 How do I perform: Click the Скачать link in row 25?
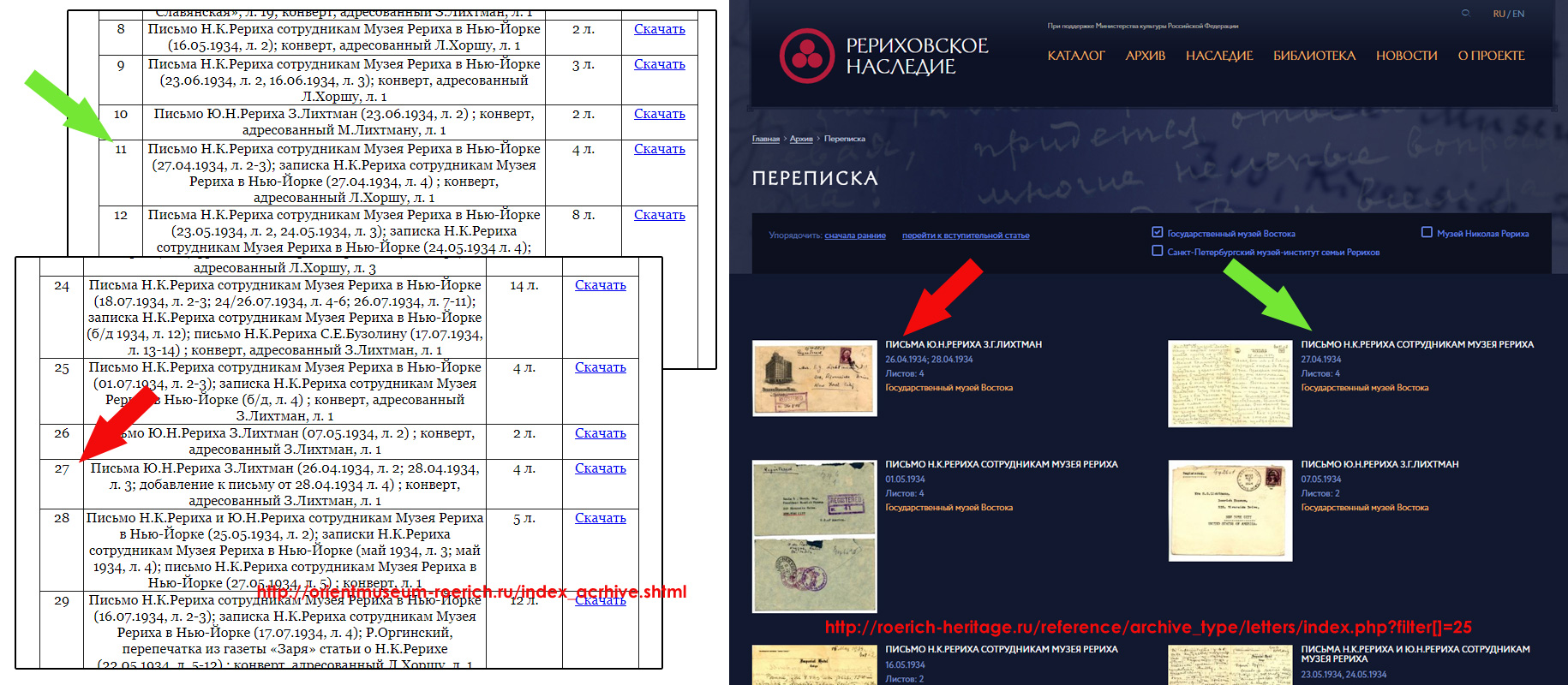[x=601, y=367]
